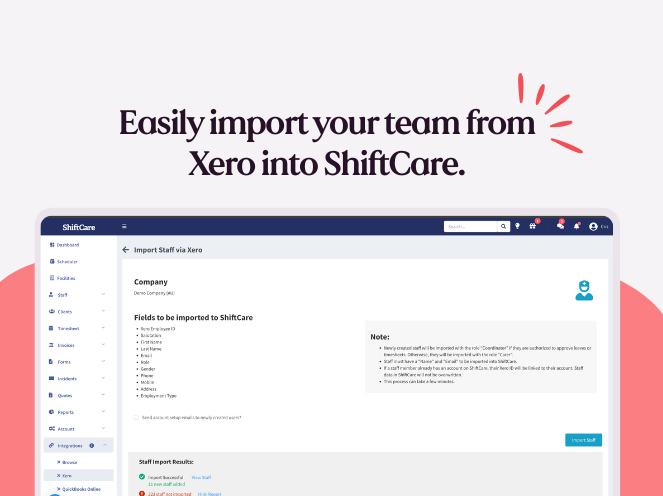Click the ShiftCare logo in the header
The width and height of the screenshot is (663, 496).
[79, 227]
